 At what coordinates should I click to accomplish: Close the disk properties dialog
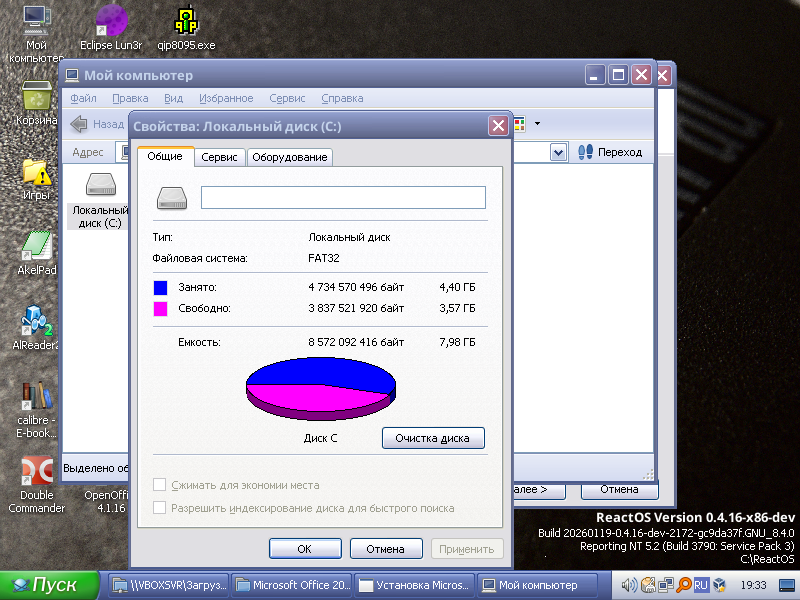point(498,126)
